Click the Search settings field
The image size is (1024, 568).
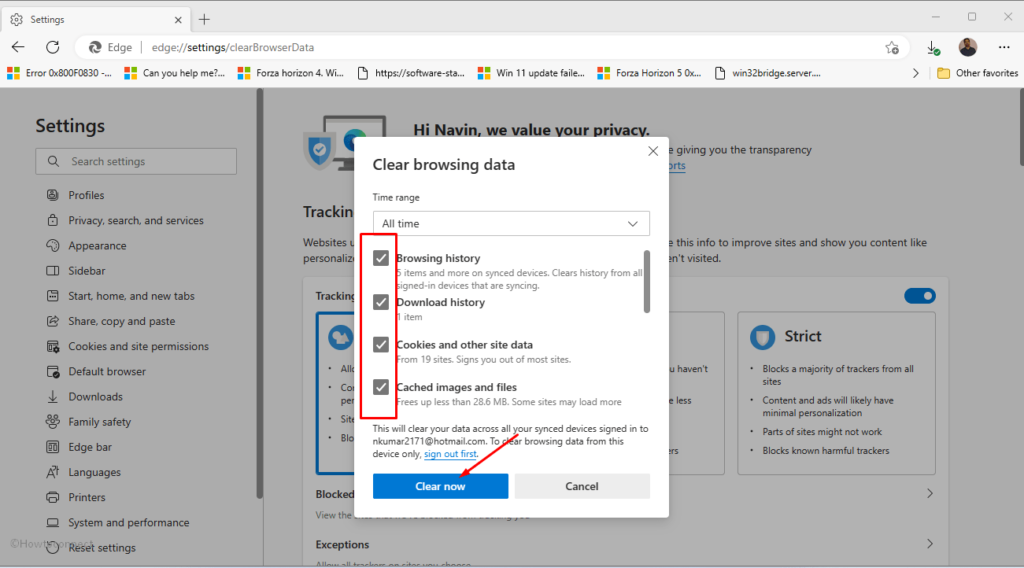tap(136, 161)
